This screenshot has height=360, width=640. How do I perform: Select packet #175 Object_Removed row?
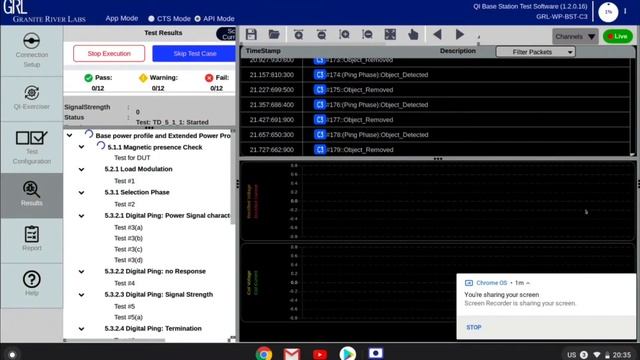click(435, 90)
